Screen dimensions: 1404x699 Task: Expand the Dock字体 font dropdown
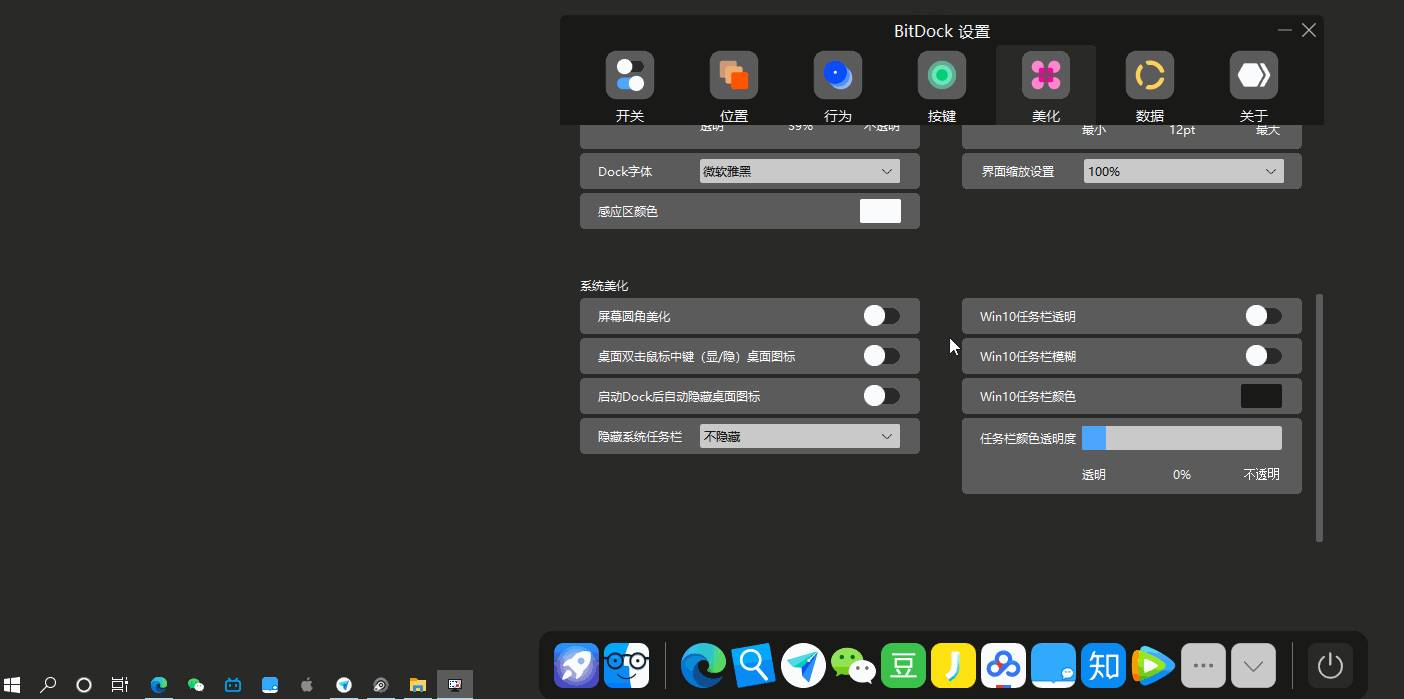(800, 171)
